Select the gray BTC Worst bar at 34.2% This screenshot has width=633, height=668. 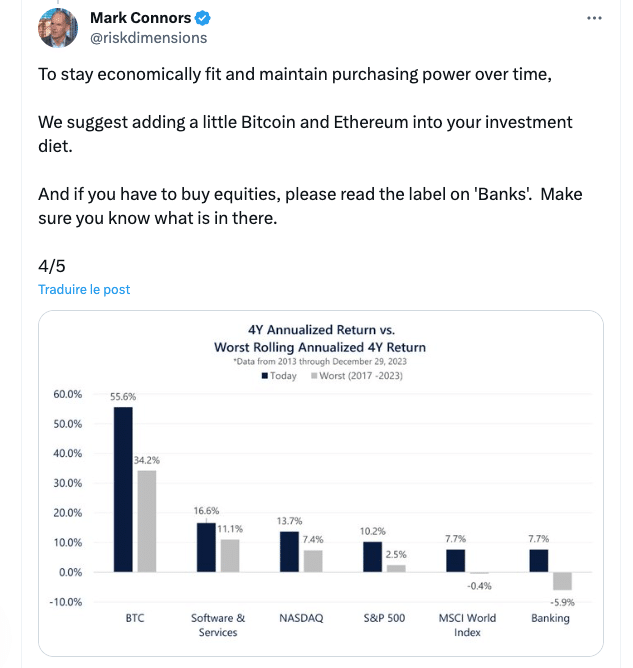click(x=146, y=521)
